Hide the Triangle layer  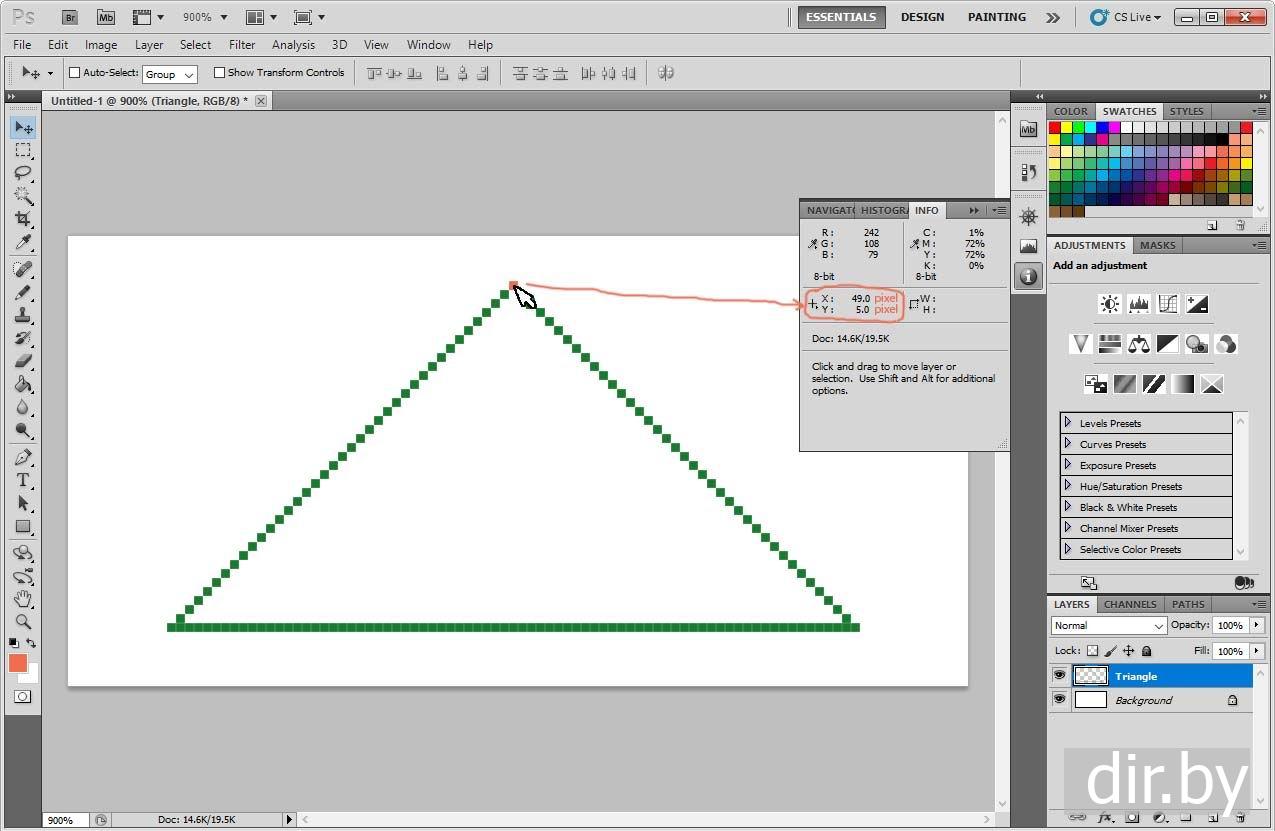click(x=1059, y=676)
